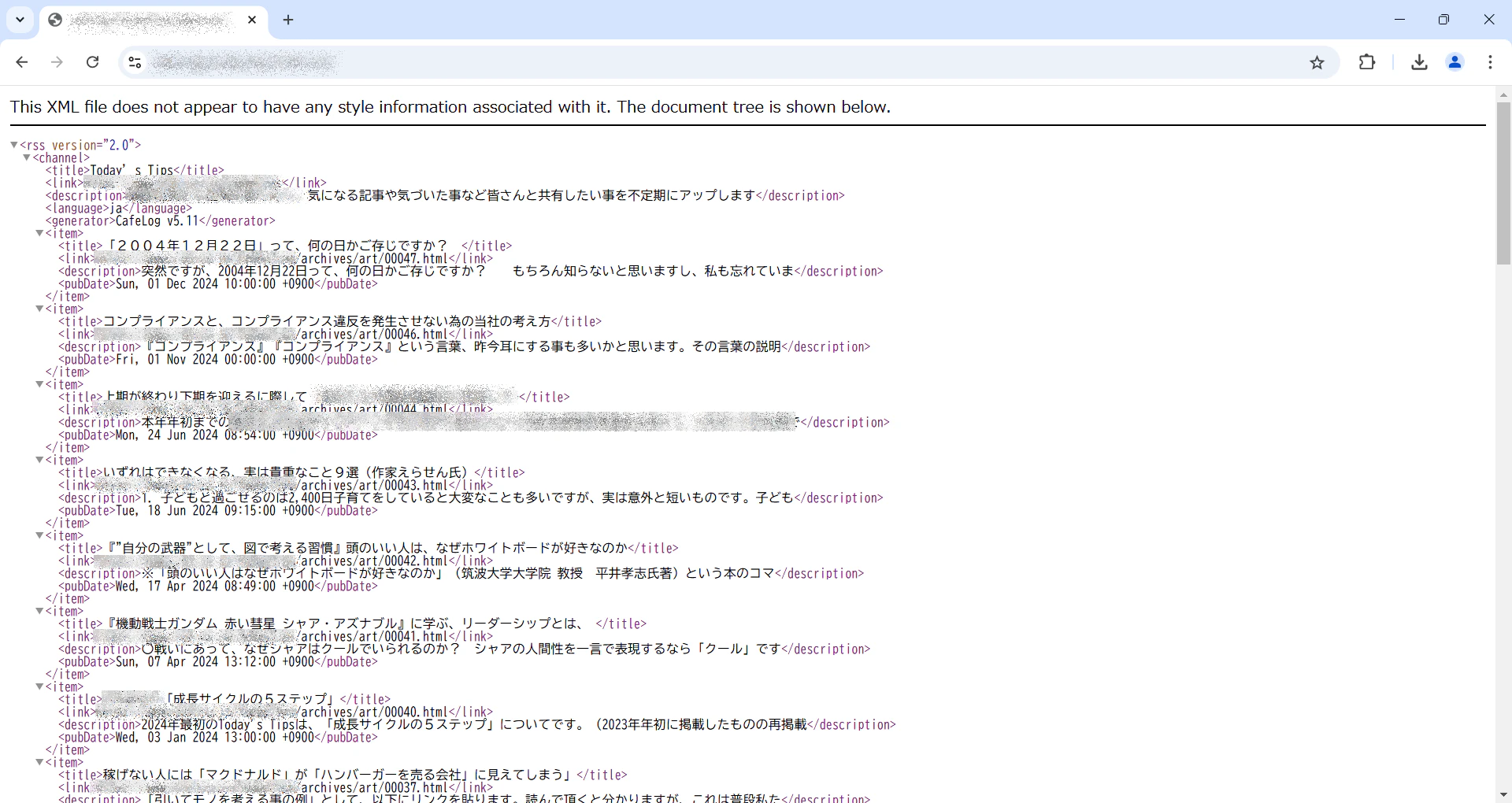Screen dimensions: 1512x803
Task: Click the scrollbar down arrow
Action: coord(1503,795)
